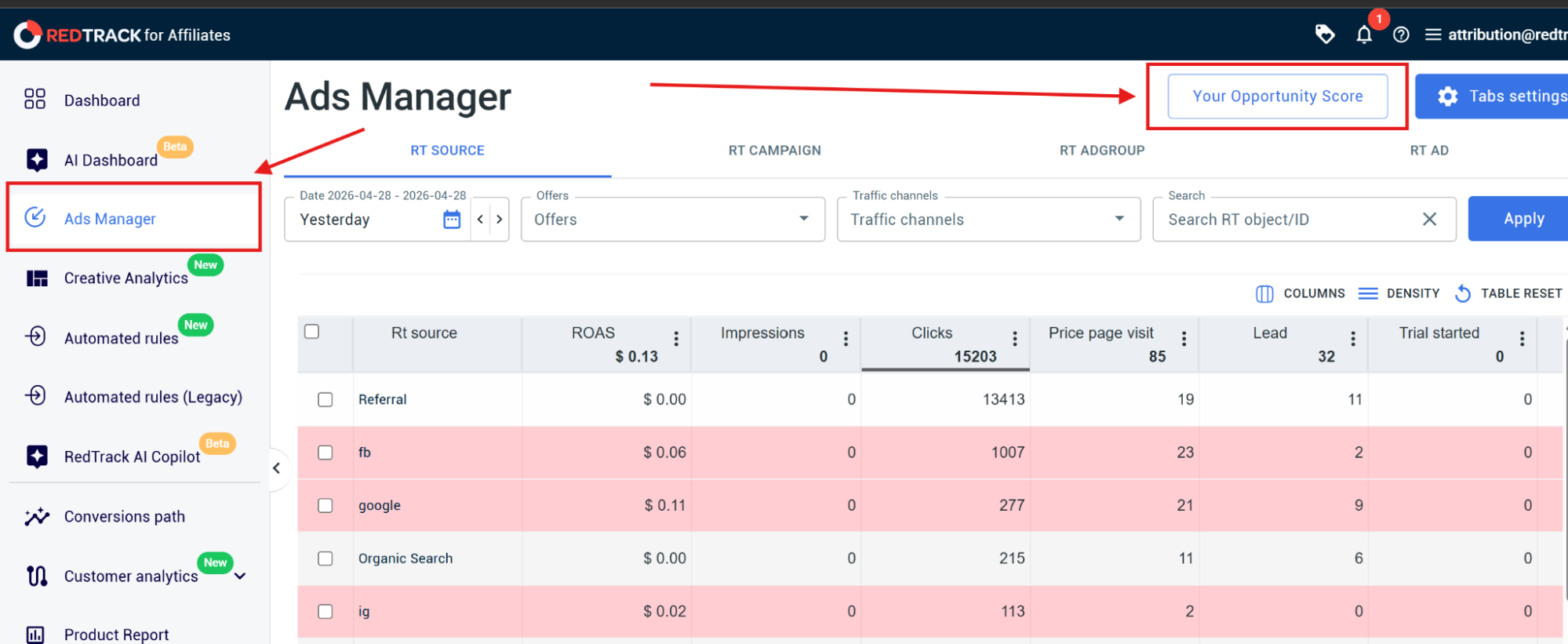This screenshot has width=1568, height=644.
Task: Click Clicks value 13413 in Referral row
Action: click(x=1004, y=400)
